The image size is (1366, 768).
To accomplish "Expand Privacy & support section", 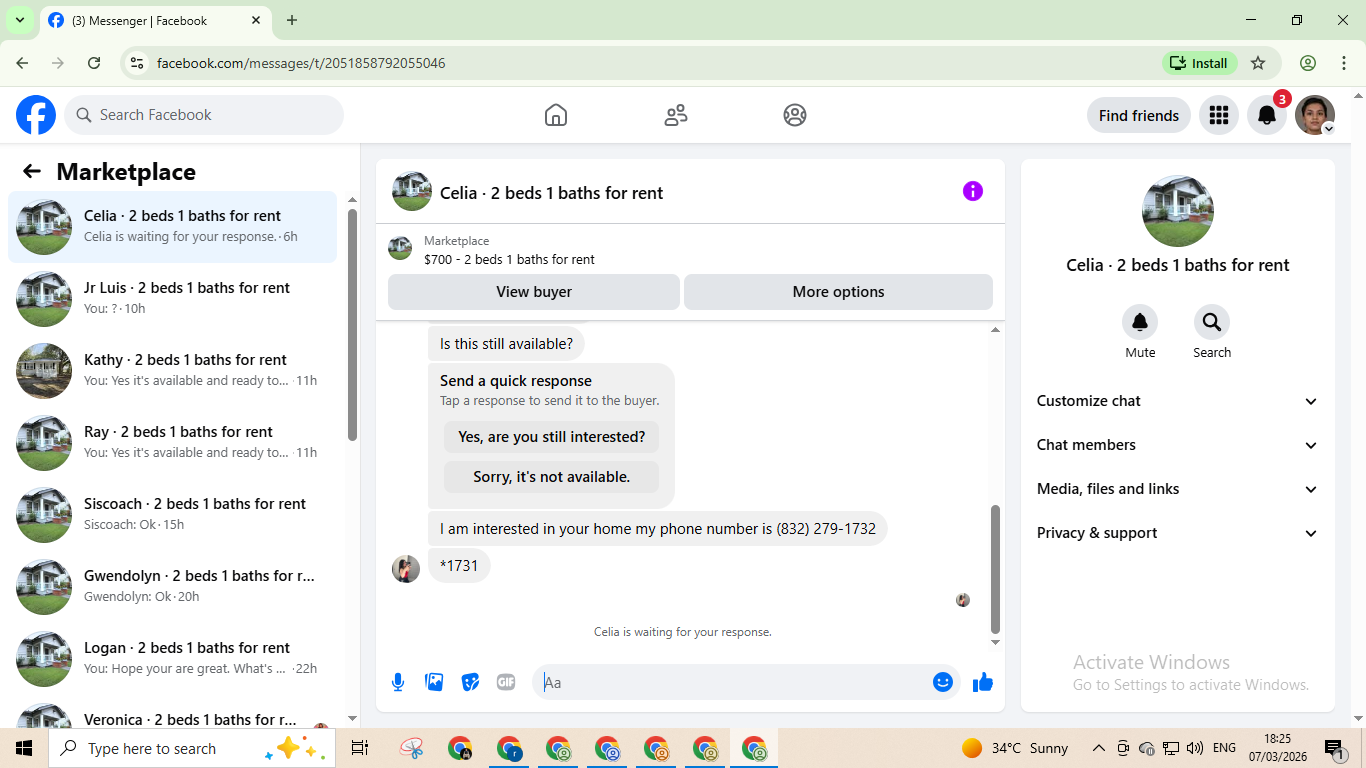I will (x=1178, y=533).
